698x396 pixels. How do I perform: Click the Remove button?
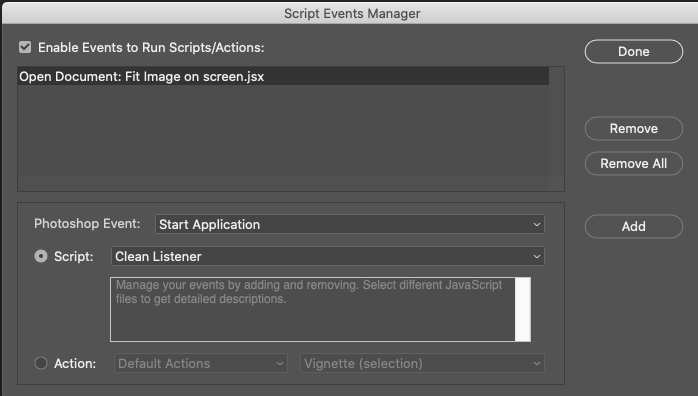pos(633,129)
